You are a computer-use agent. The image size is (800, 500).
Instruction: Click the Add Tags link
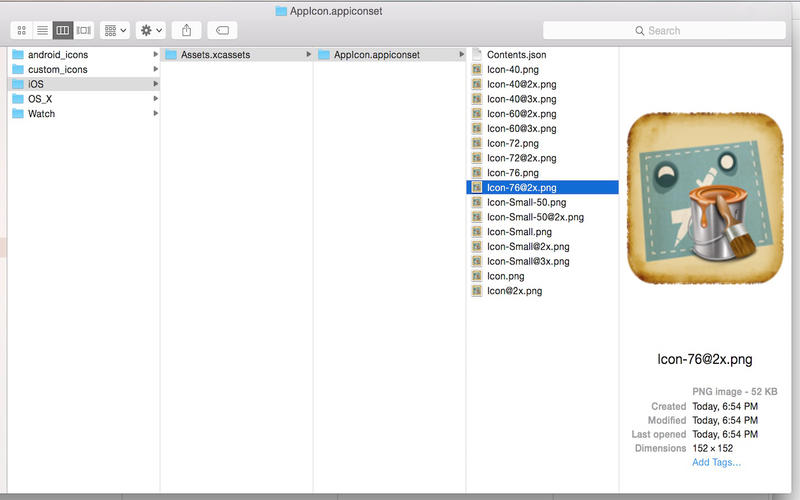(x=716, y=462)
